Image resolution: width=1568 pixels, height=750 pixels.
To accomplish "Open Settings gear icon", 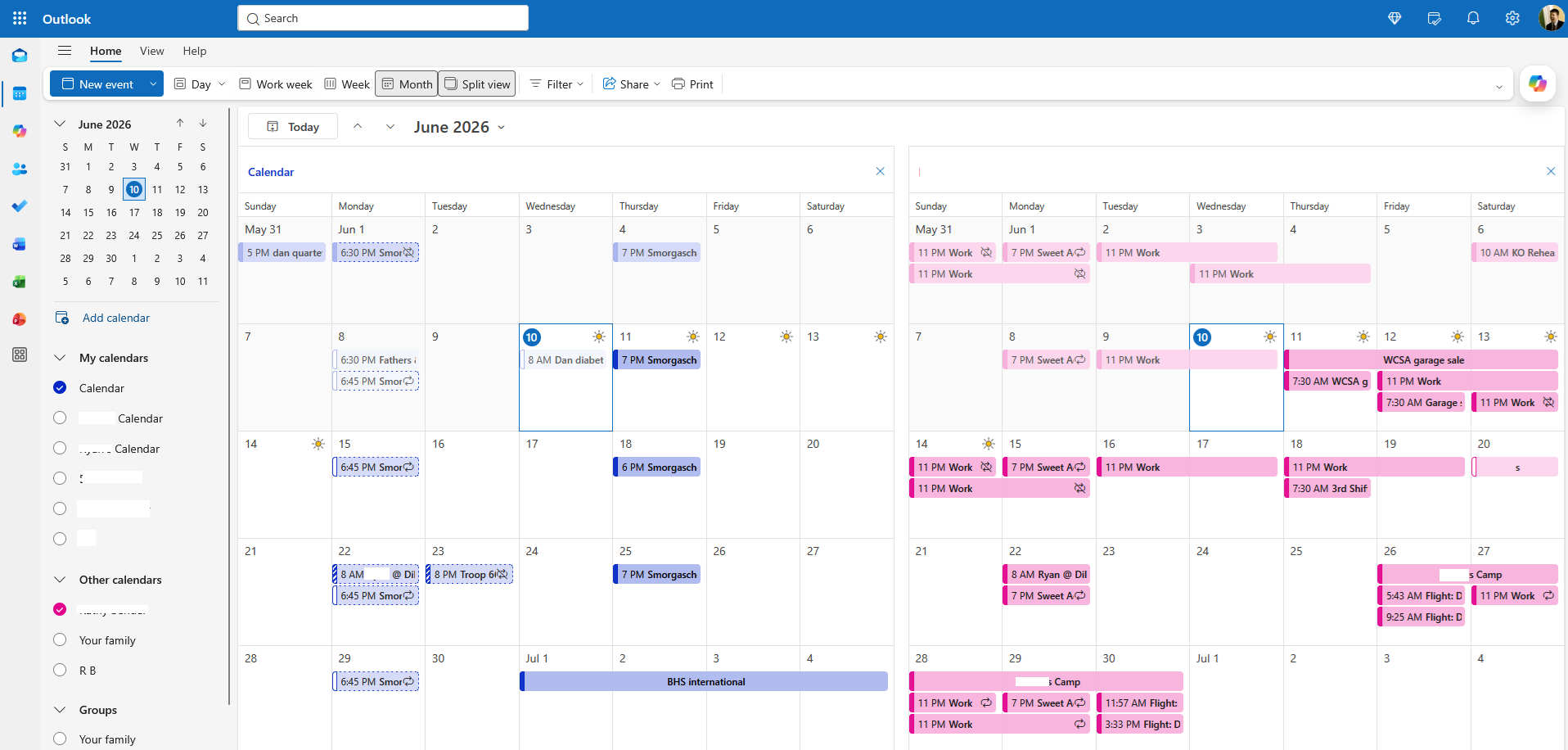I will 1512,18.
